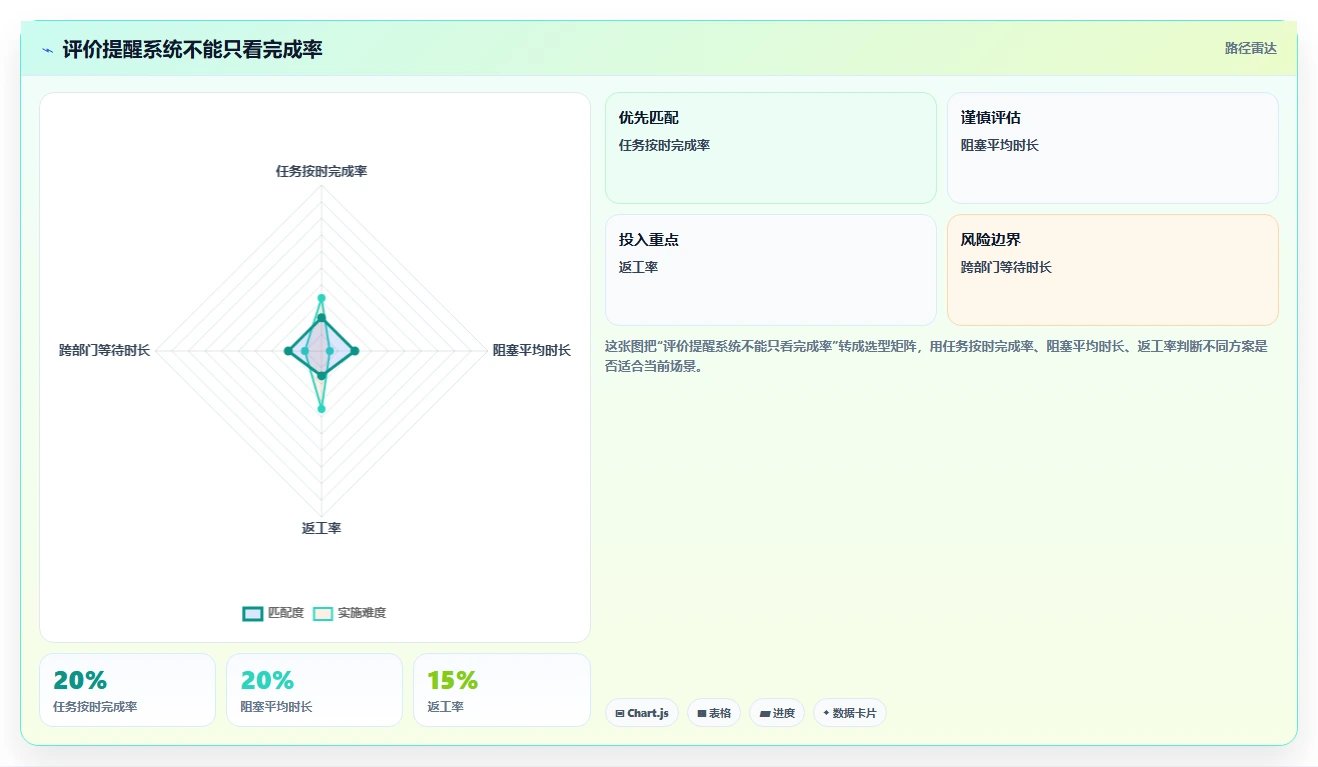Select the 20% 任务按时完成率 stat card

pyautogui.click(x=127, y=690)
